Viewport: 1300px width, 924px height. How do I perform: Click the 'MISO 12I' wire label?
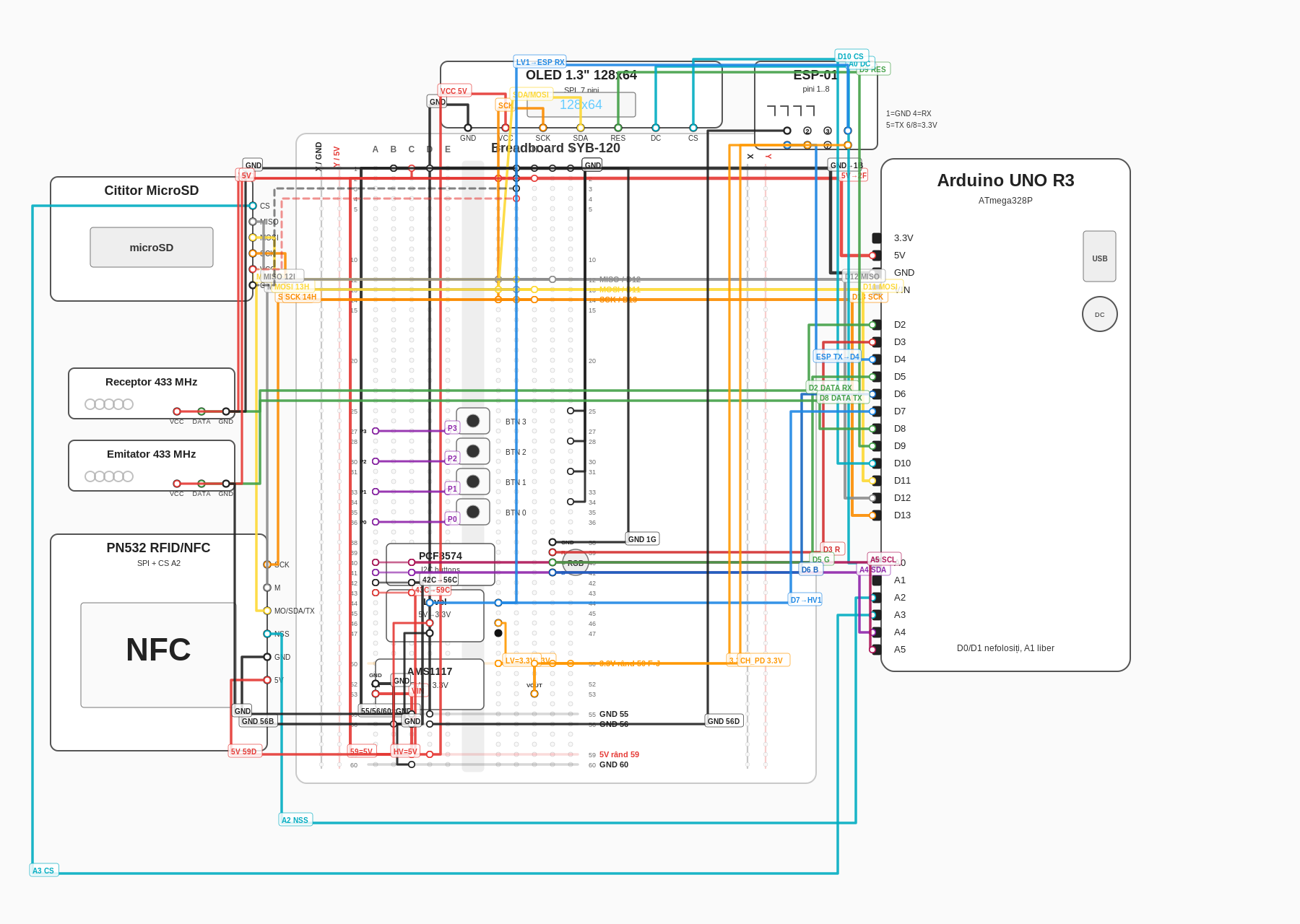pyautogui.click(x=282, y=276)
